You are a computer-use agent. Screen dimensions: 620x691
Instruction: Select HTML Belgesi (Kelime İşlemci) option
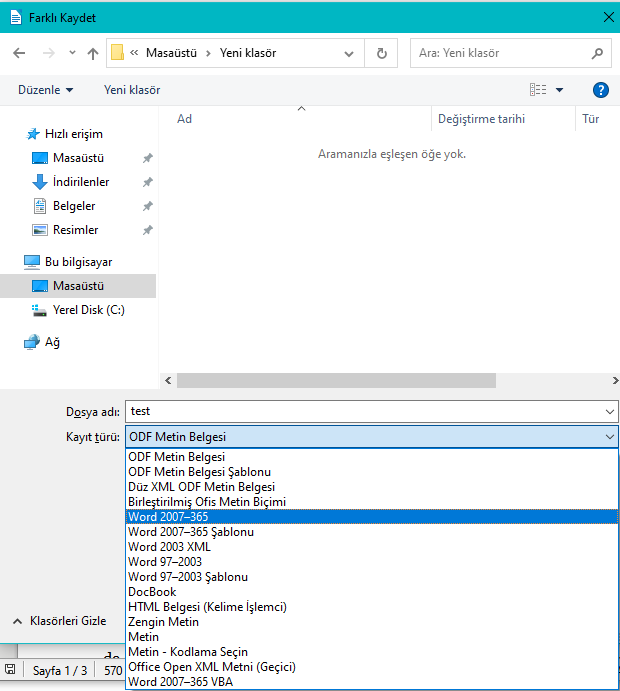[207, 607]
